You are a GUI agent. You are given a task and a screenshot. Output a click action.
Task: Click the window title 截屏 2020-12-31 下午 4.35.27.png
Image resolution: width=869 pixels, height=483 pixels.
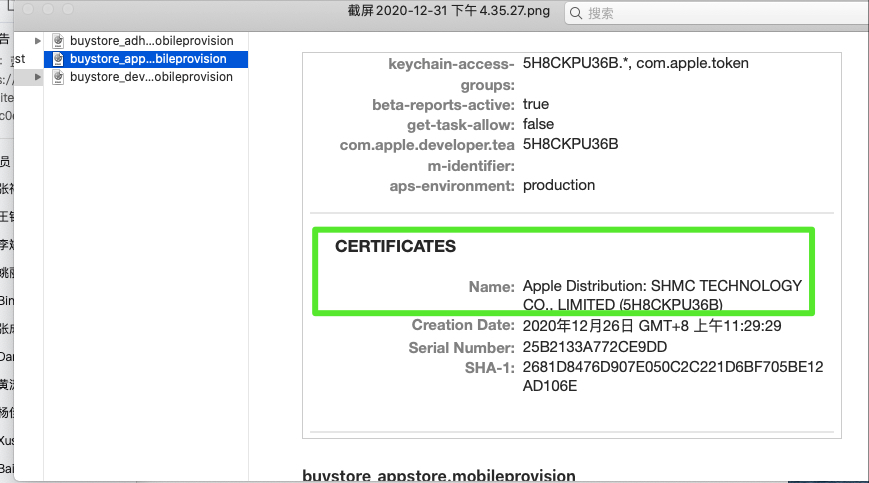[449, 11]
